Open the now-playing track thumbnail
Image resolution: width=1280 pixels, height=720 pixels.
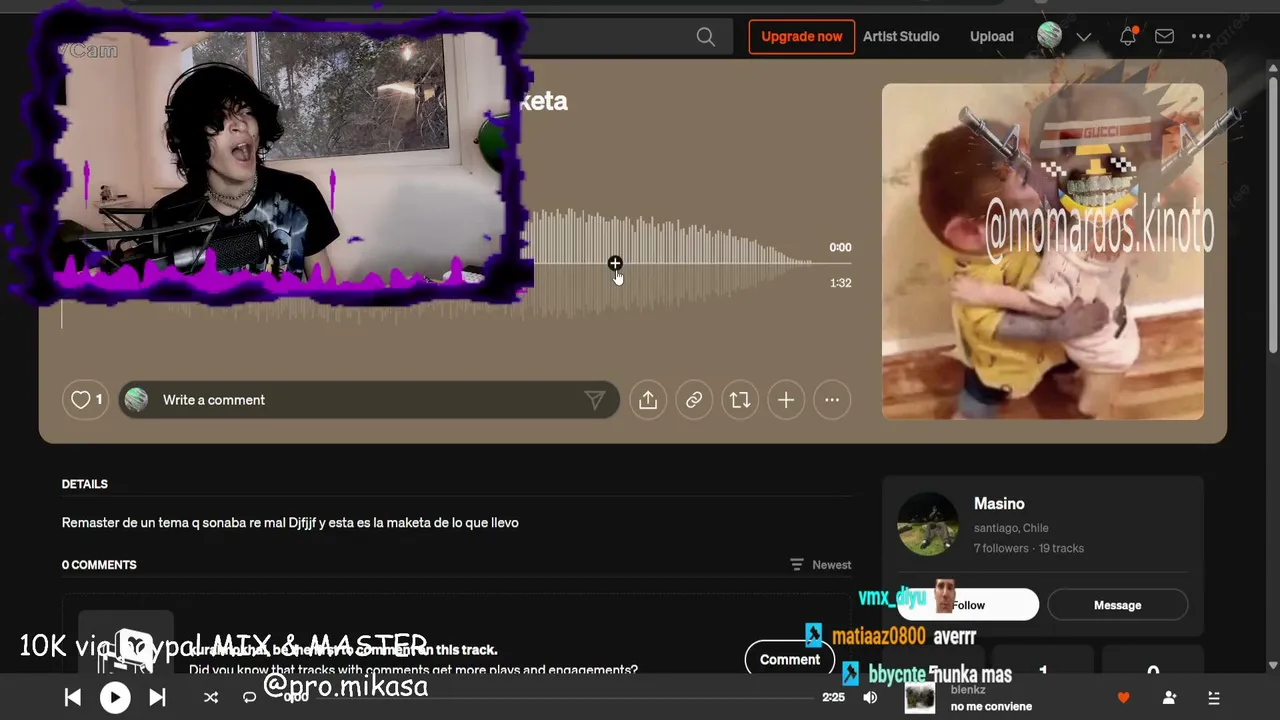point(920,698)
